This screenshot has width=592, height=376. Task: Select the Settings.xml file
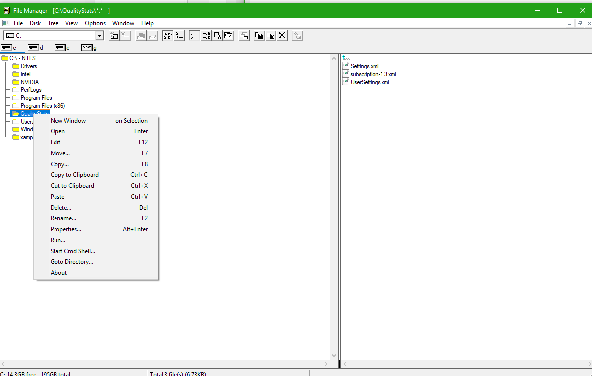[361, 66]
